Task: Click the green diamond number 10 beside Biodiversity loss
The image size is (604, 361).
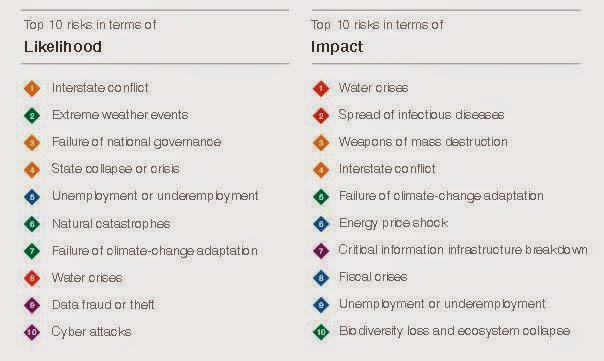Action: coord(321,332)
